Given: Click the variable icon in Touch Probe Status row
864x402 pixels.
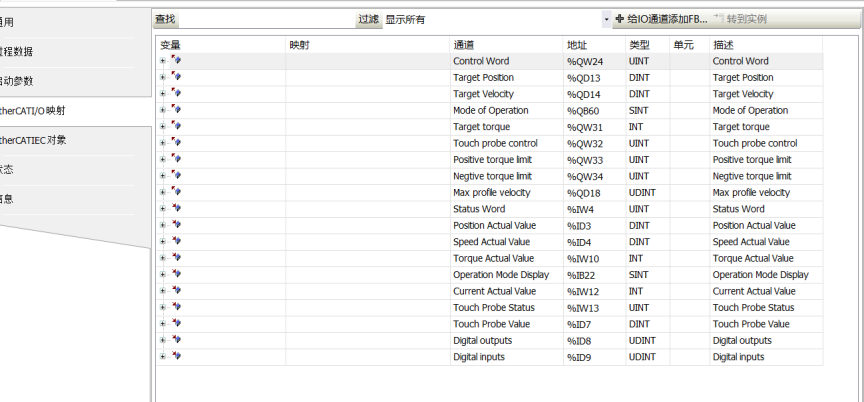Looking at the screenshot, I should click(x=176, y=307).
